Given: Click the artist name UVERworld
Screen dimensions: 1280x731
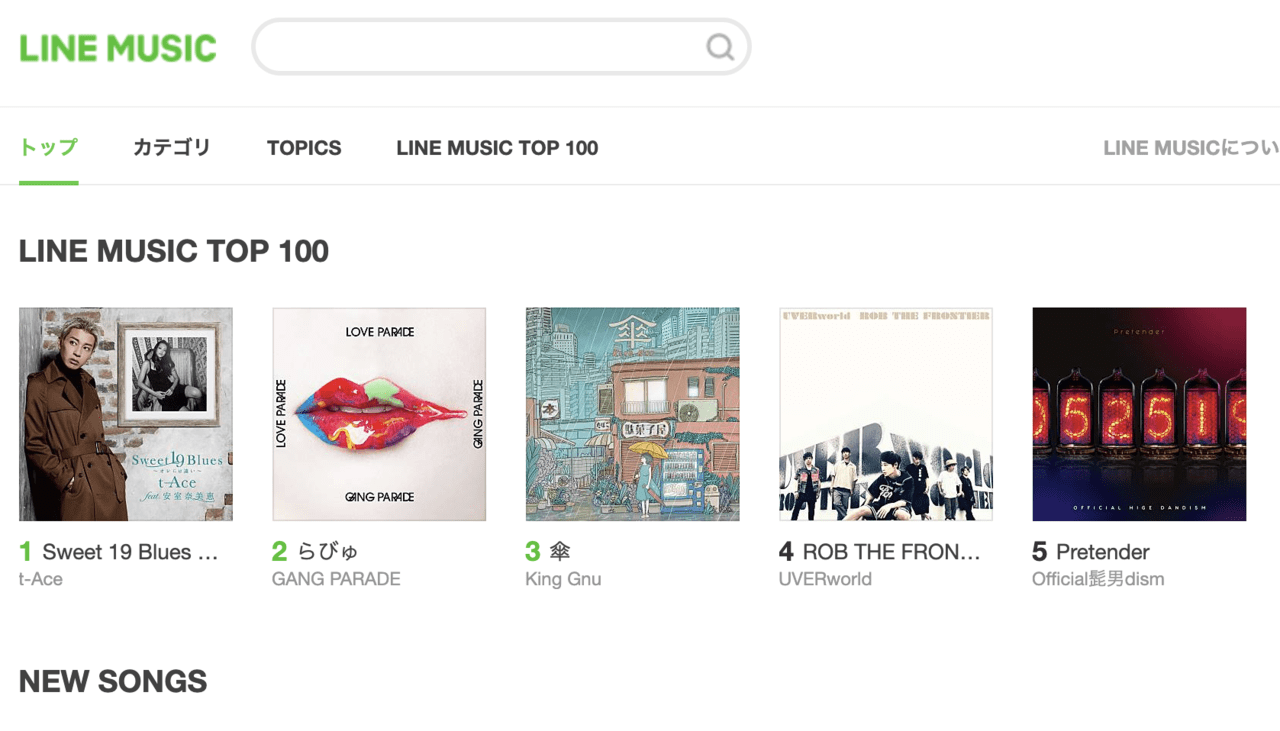Looking at the screenshot, I should (x=825, y=579).
